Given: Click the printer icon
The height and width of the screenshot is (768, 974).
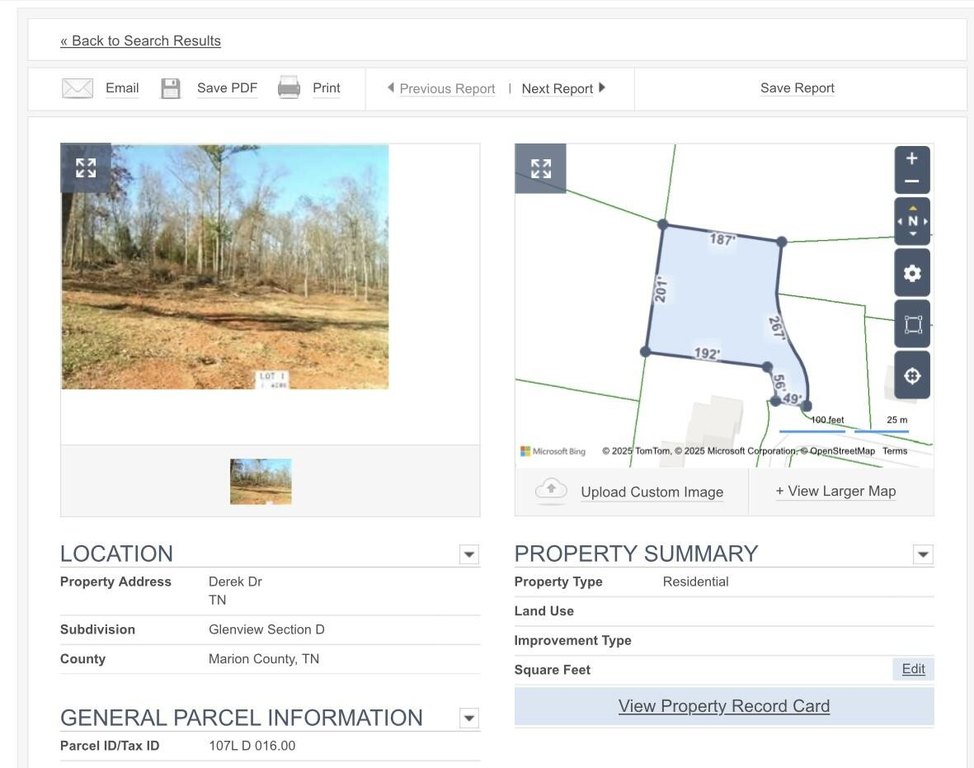Looking at the screenshot, I should [289, 88].
